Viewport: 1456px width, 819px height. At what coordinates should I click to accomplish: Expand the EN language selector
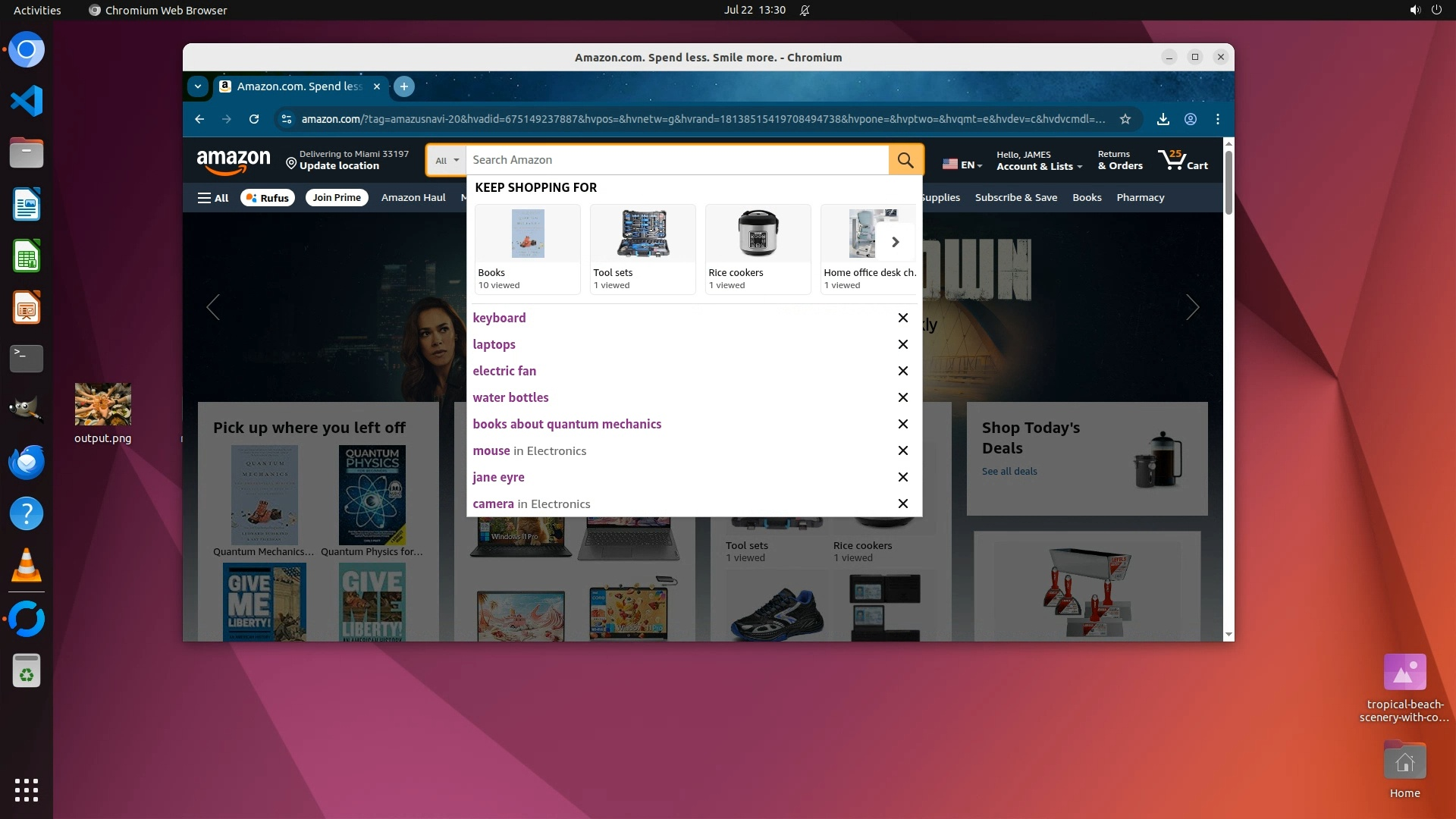(x=962, y=164)
